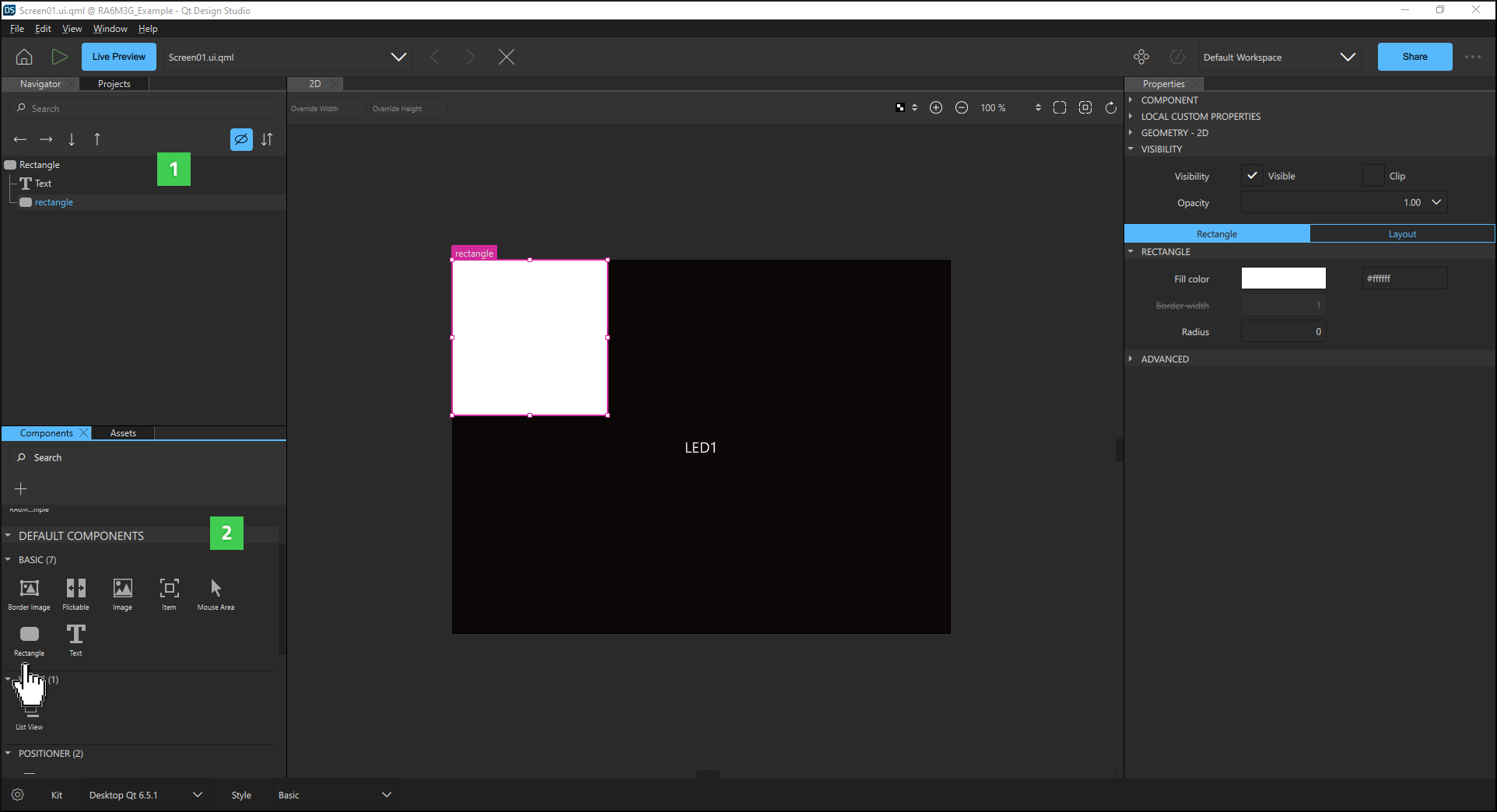Image resolution: width=1497 pixels, height=812 pixels.
Task: Reset the 2D view with refresh icon
Action: click(1111, 108)
